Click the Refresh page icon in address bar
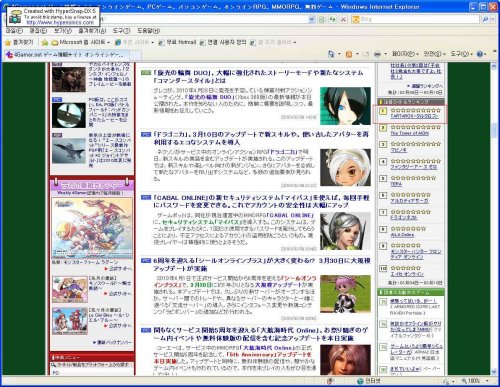Viewport: 500px width, 387px height. tap(332, 20)
